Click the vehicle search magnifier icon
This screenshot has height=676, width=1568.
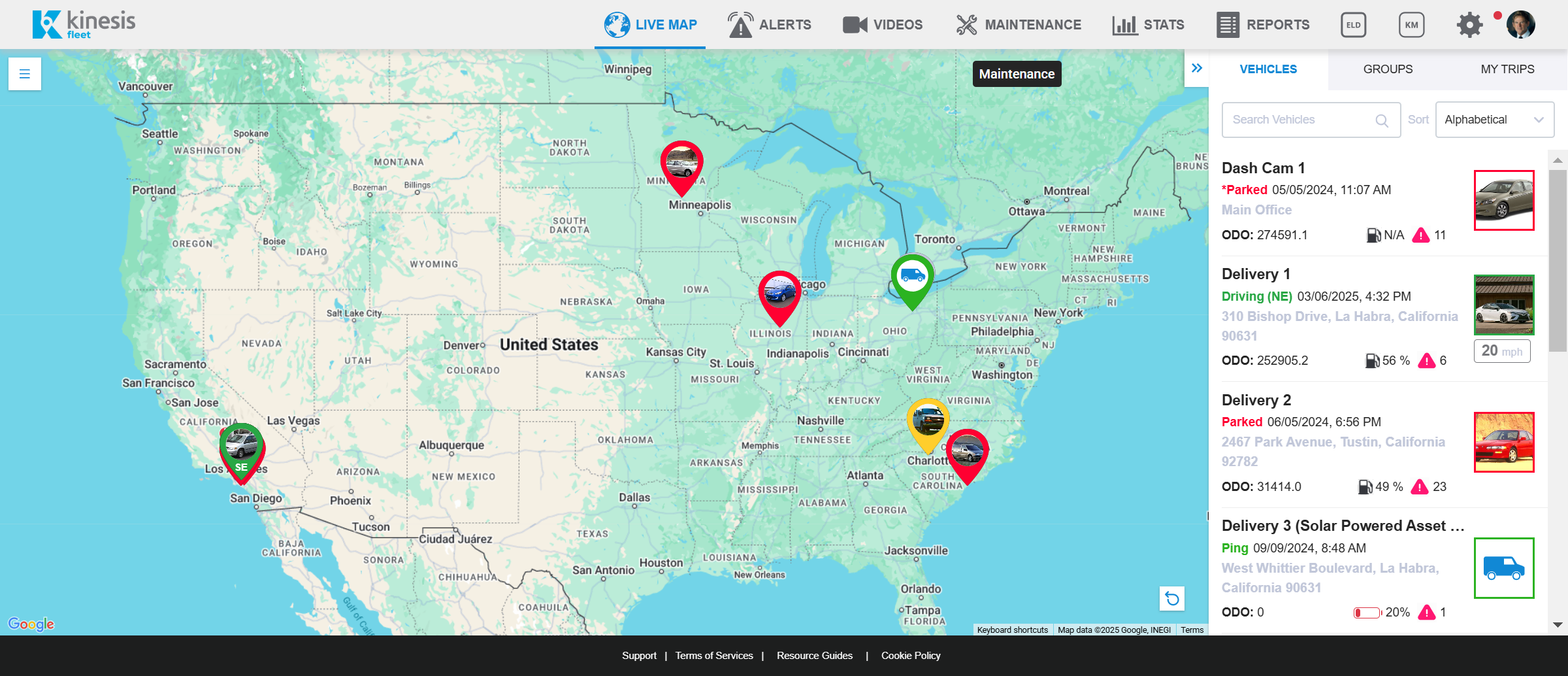coord(1381,120)
